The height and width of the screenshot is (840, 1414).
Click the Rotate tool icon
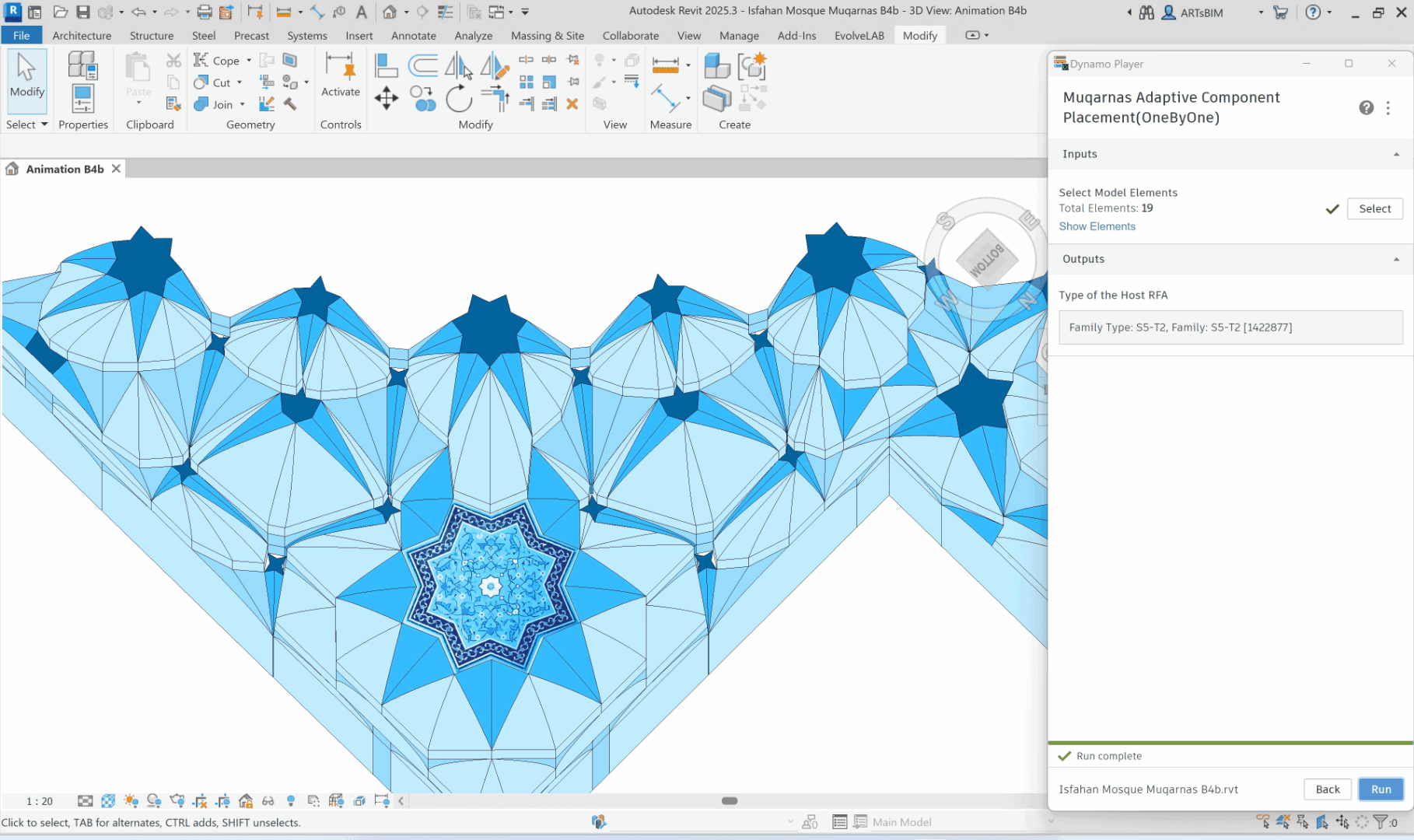(x=459, y=99)
